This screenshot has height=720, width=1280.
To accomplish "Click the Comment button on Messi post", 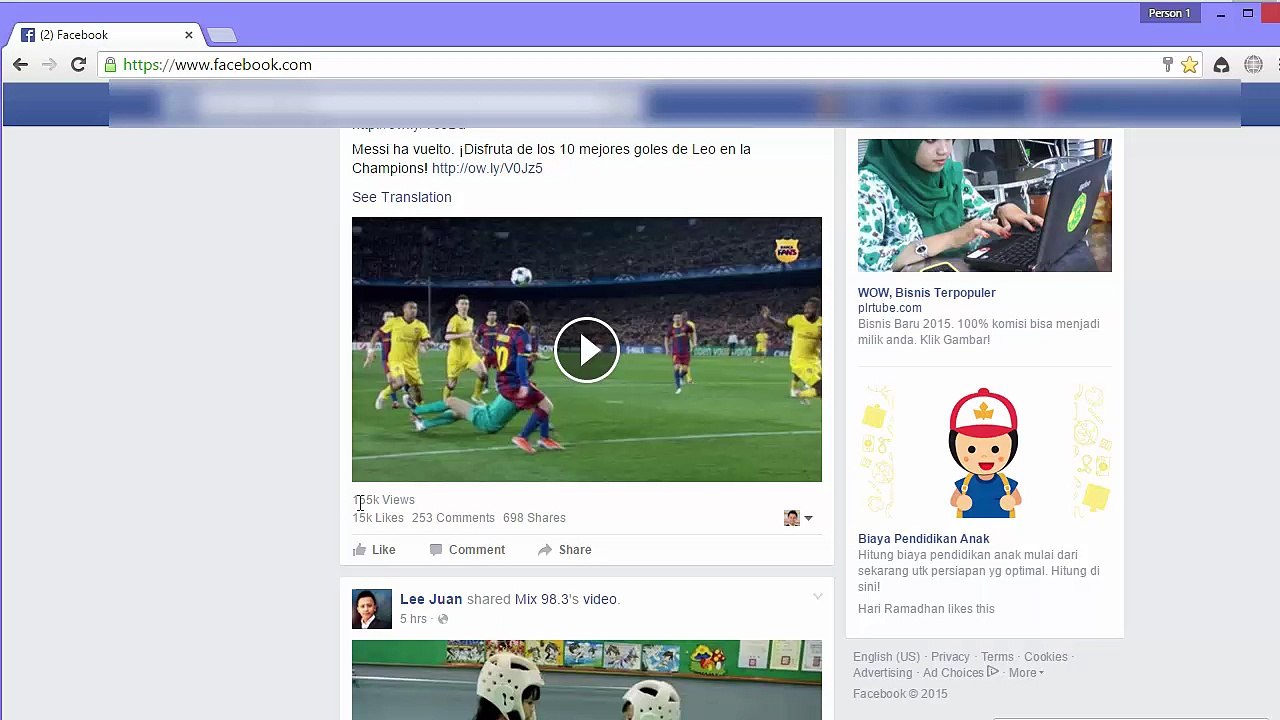I will coord(467,550).
